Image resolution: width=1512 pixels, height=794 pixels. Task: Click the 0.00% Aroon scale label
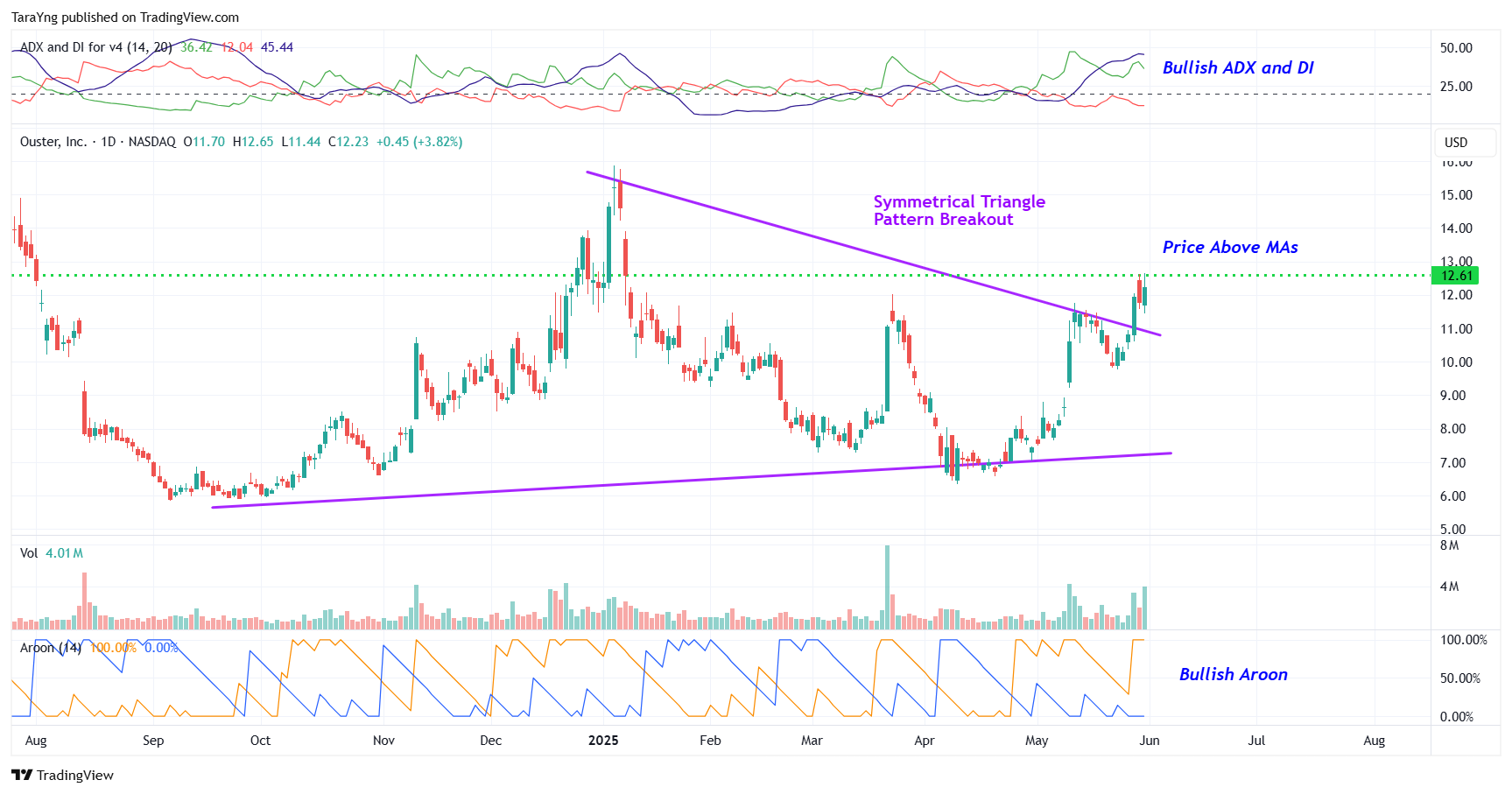pos(1457,717)
